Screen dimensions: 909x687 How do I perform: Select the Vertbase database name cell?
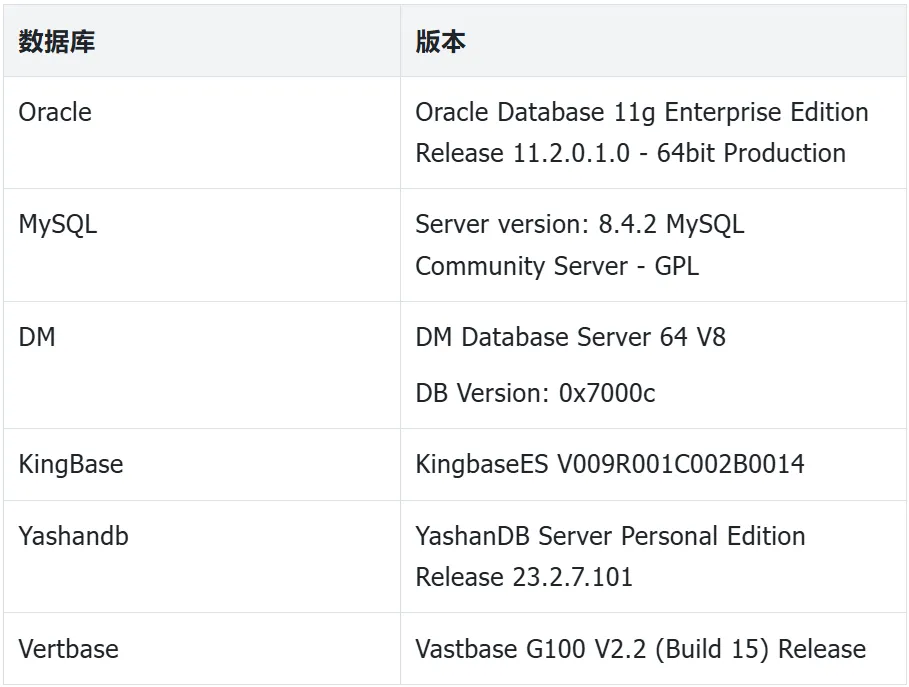point(68,648)
